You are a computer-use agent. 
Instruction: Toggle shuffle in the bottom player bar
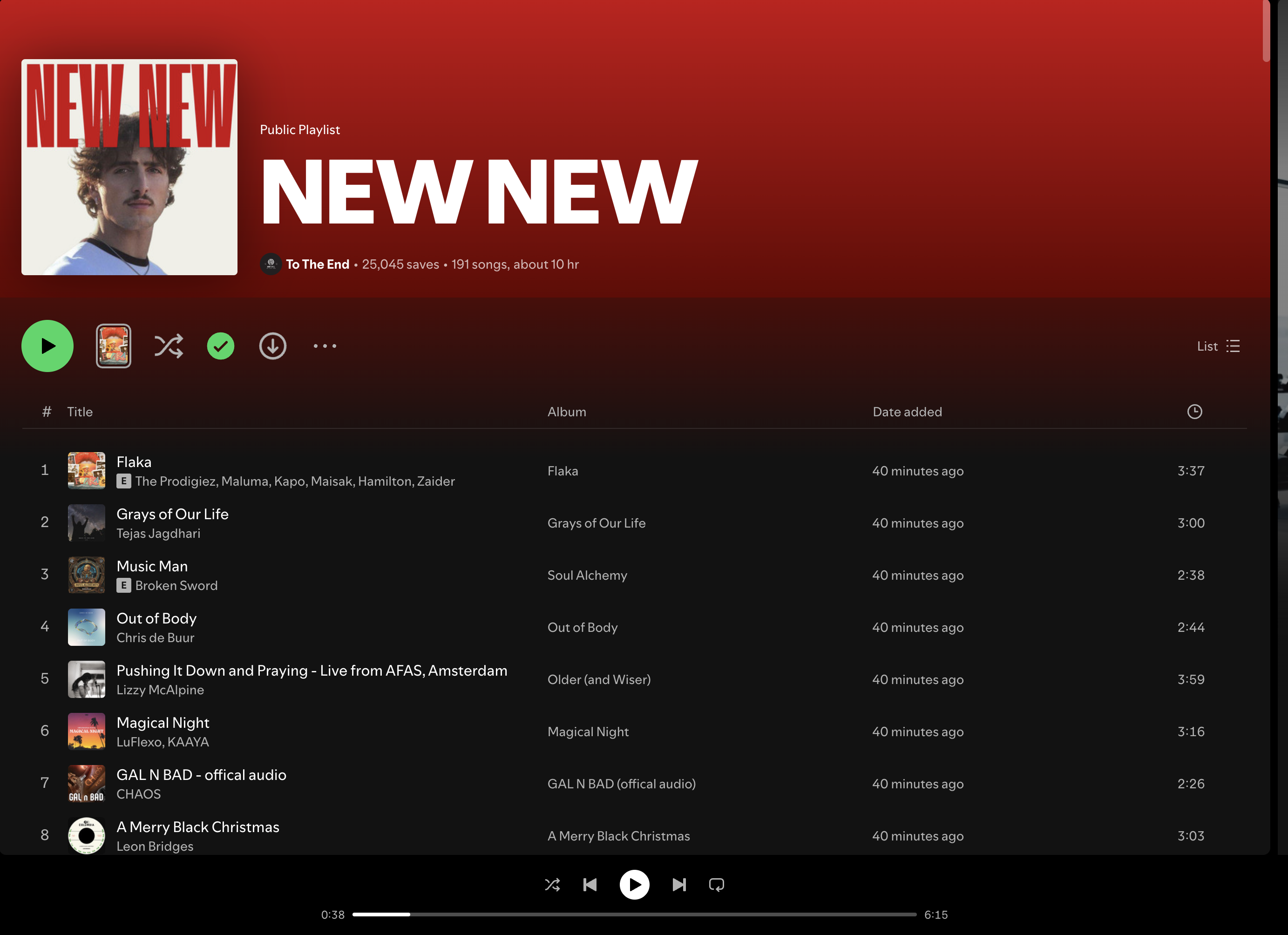[x=552, y=884]
